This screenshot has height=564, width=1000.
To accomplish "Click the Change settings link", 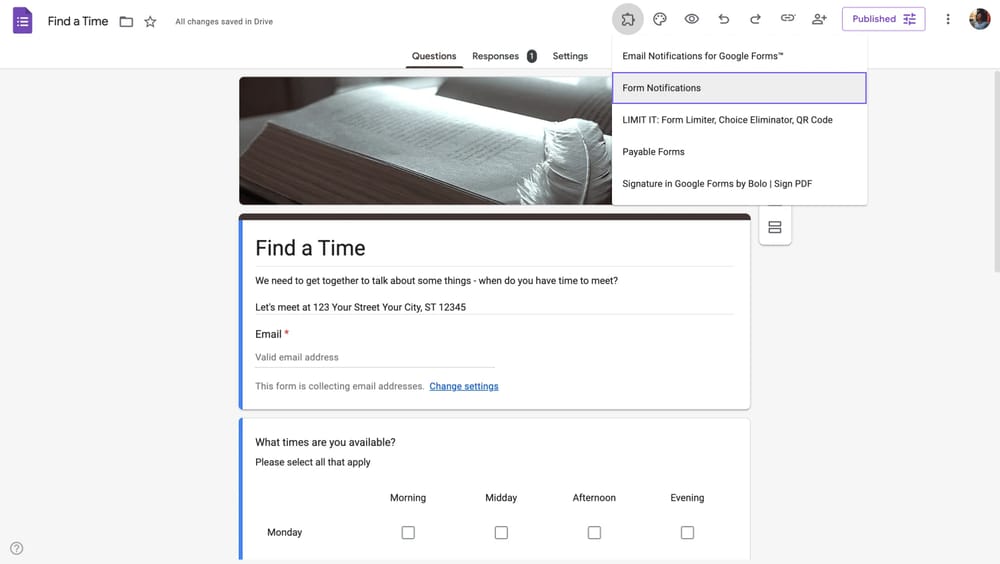I will 464,386.
